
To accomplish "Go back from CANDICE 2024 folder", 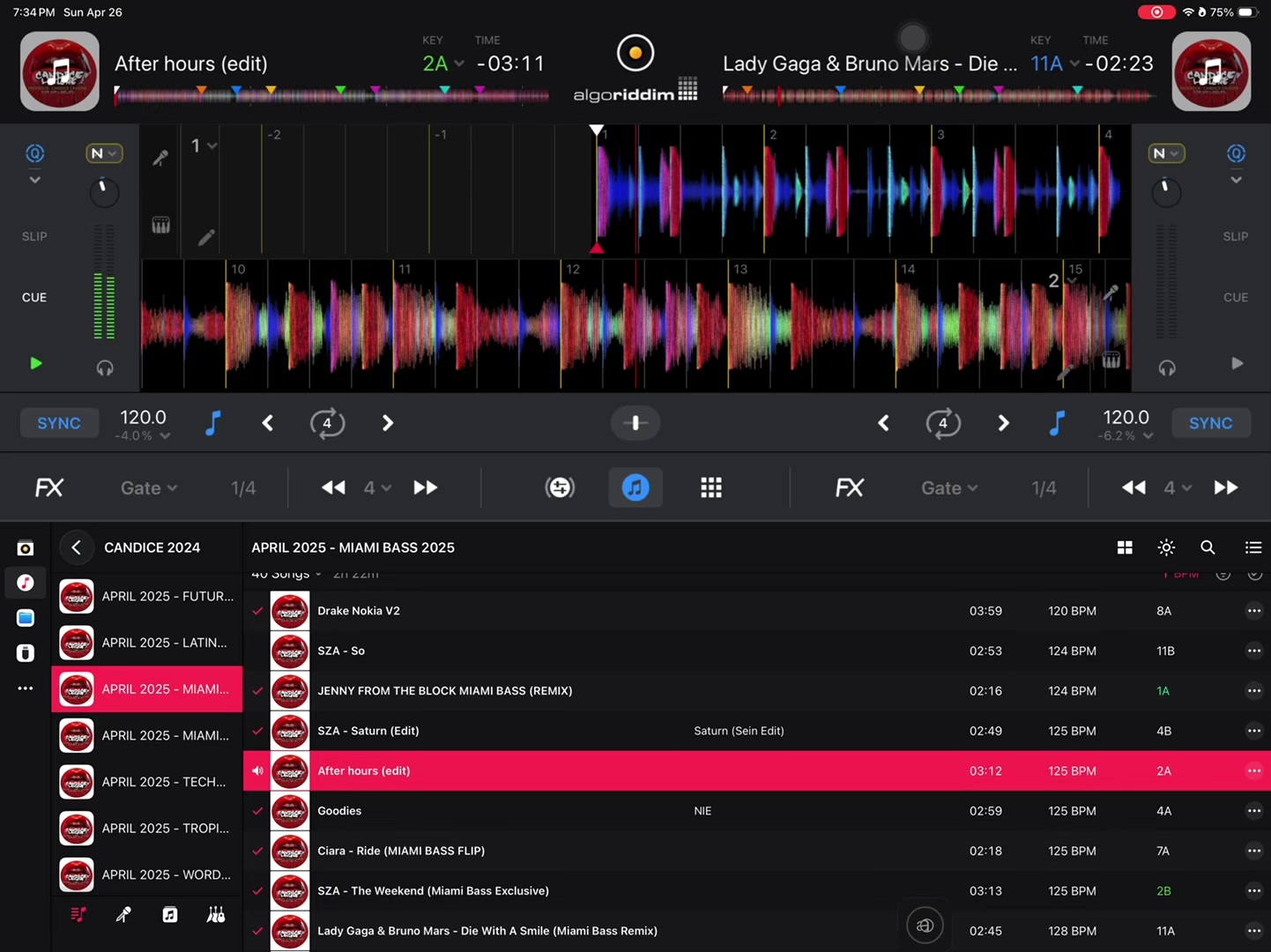I will point(77,547).
